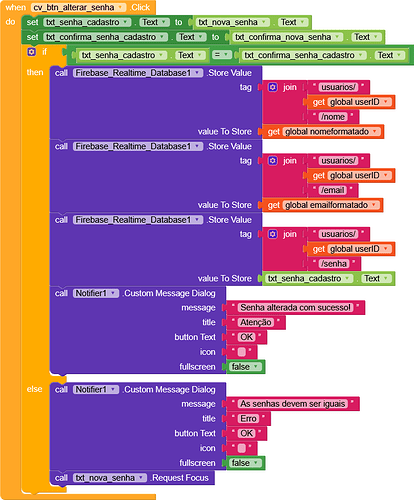Click the join gear icon above /nome
The image size is (414, 500).
pyautogui.click(x=273, y=87)
